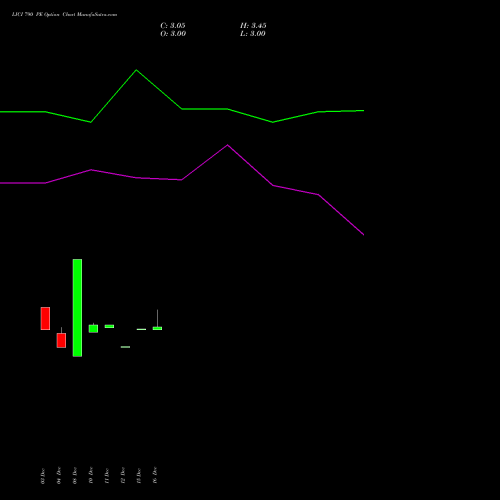Select the second red candle for 04 Dec

click(x=61, y=340)
